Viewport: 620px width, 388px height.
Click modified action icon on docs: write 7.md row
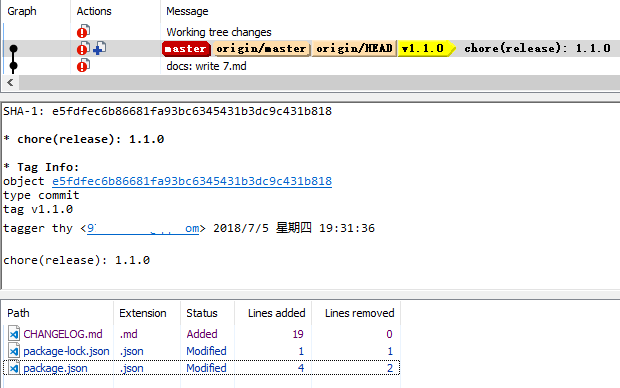point(83,65)
